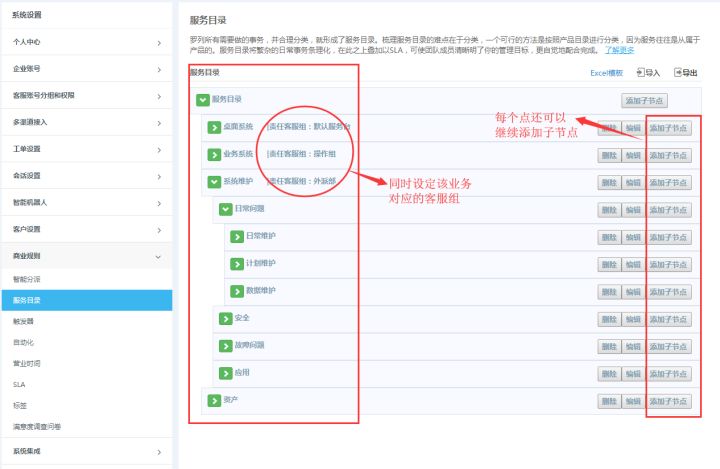Image resolution: width=720 pixels, height=469 pixels.
Task: Open 触发器 in the sidebar menu
Action: 23,321
